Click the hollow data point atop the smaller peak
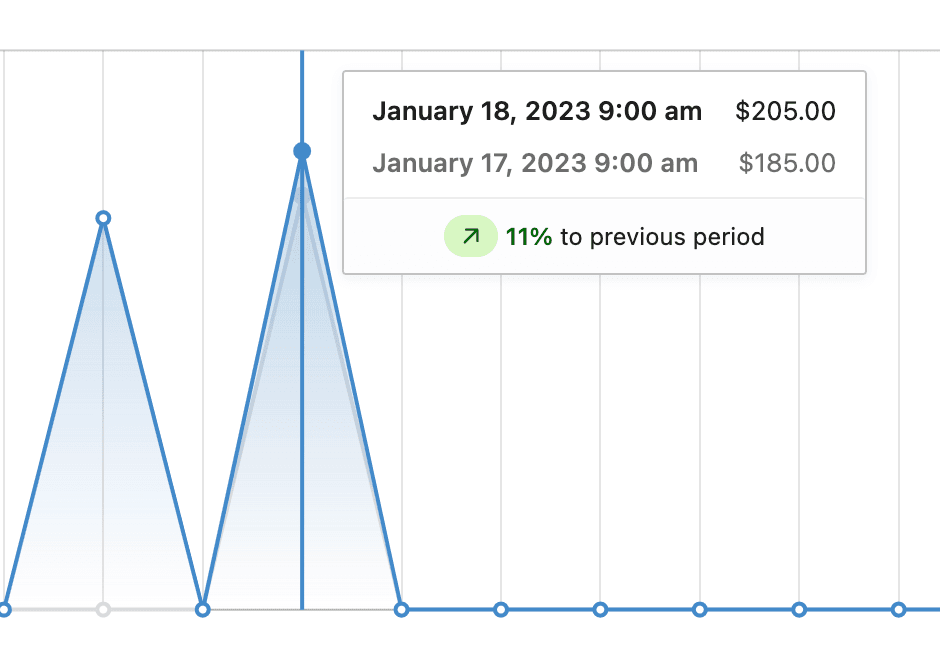Viewport: 940px width, 652px height. click(x=103, y=218)
